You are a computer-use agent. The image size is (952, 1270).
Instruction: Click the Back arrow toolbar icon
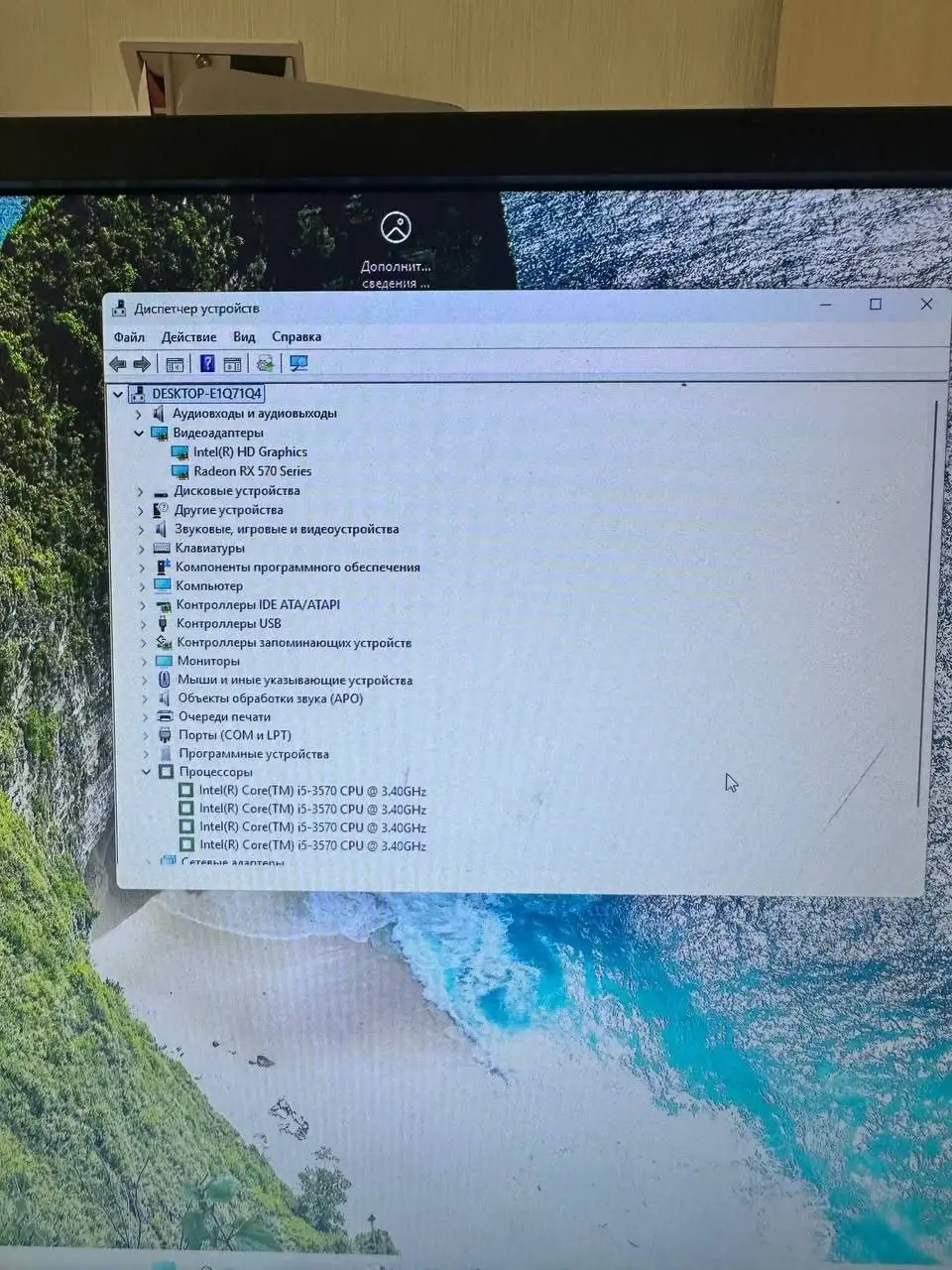pyautogui.click(x=118, y=364)
